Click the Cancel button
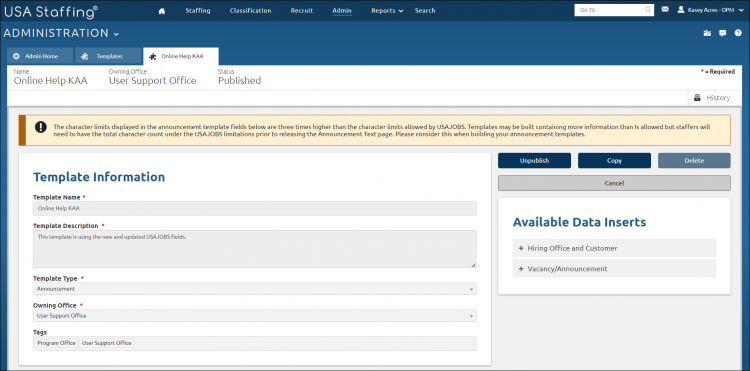This screenshot has height=371, width=750. point(614,183)
